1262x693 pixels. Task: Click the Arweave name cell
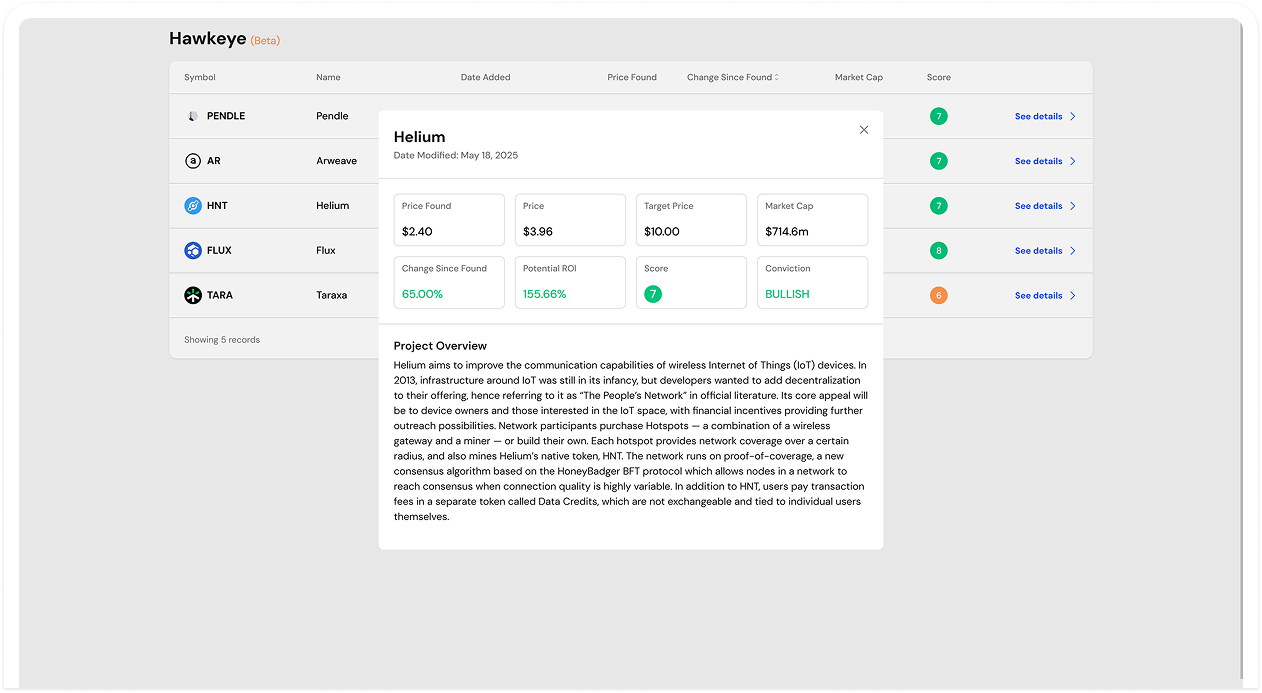[x=336, y=161]
